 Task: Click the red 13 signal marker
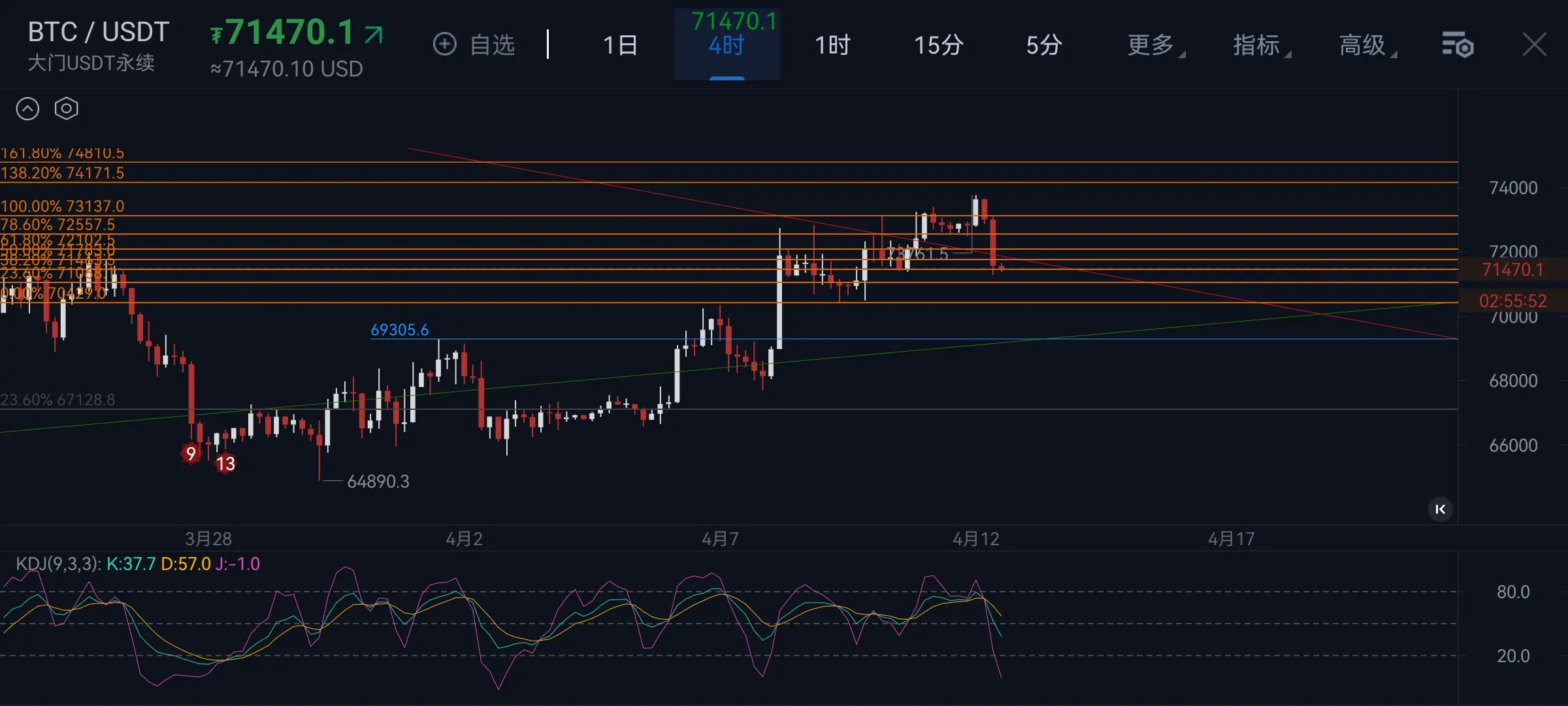225,463
